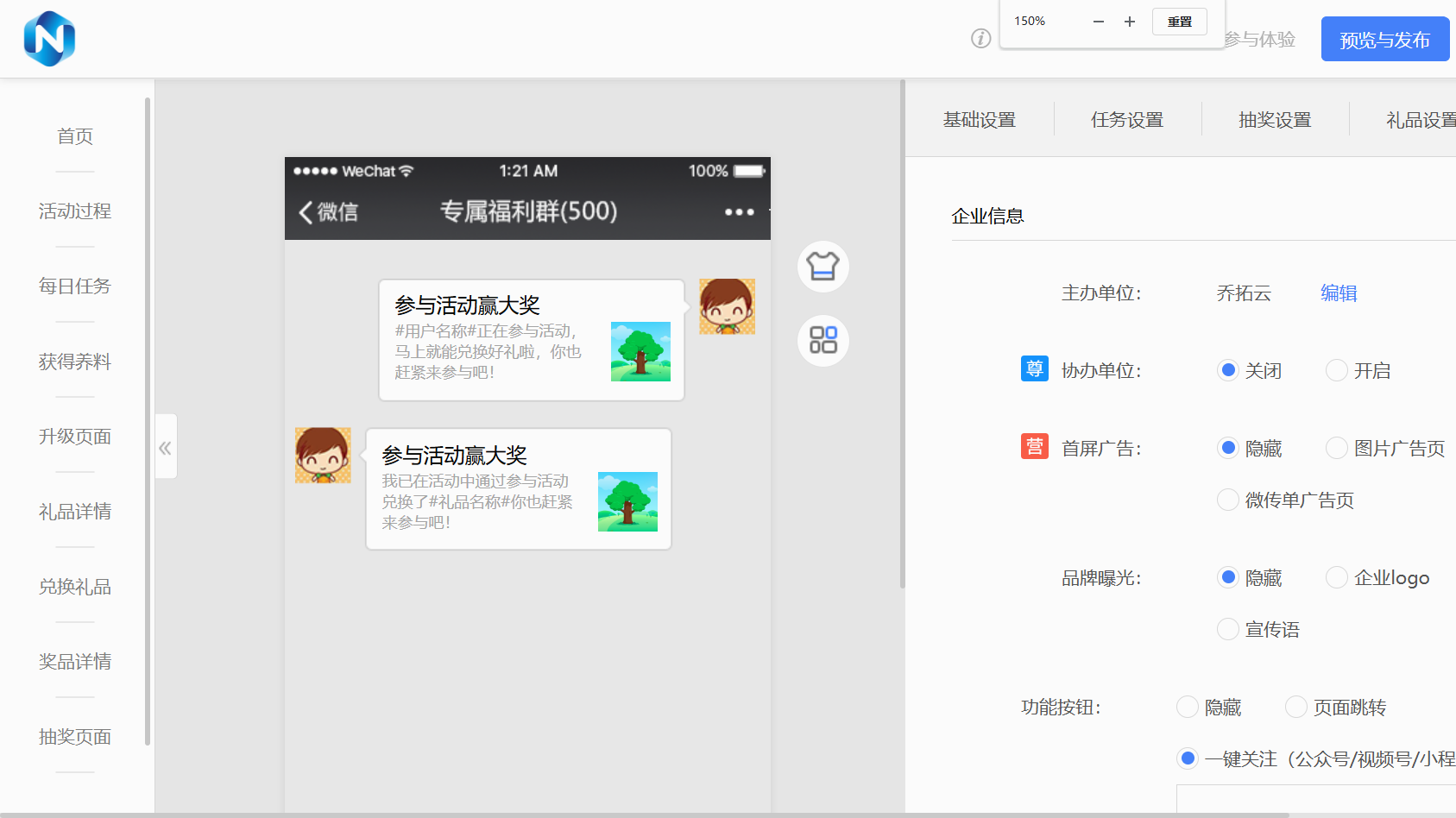Switch to the 抽奖设置 tab
Image resolution: width=1456 pixels, height=818 pixels.
(x=1274, y=120)
